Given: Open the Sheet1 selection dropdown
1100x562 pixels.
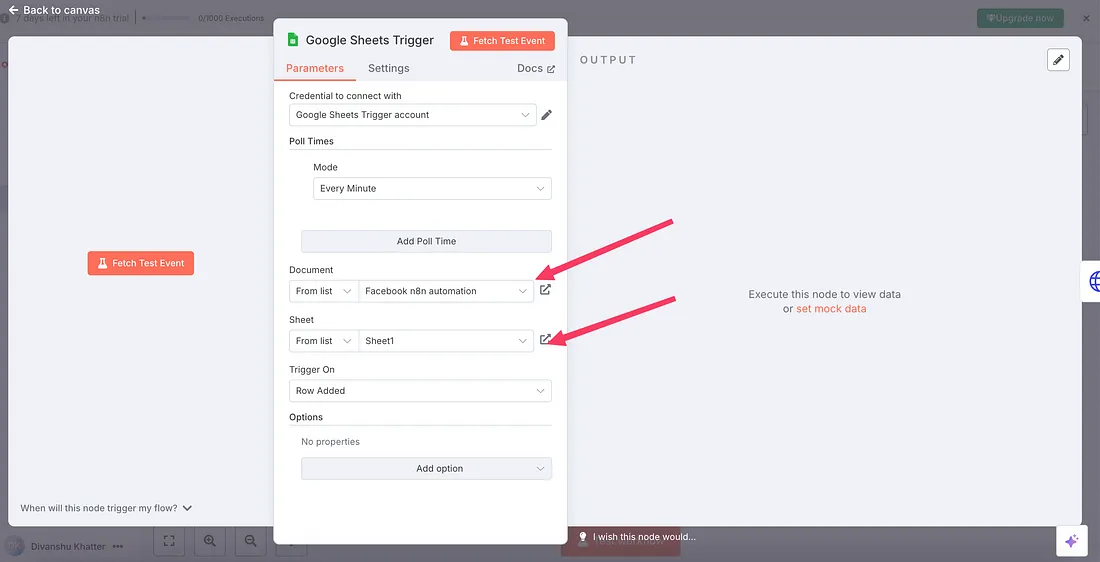Looking at the screenshot, I should click(446, 340).
